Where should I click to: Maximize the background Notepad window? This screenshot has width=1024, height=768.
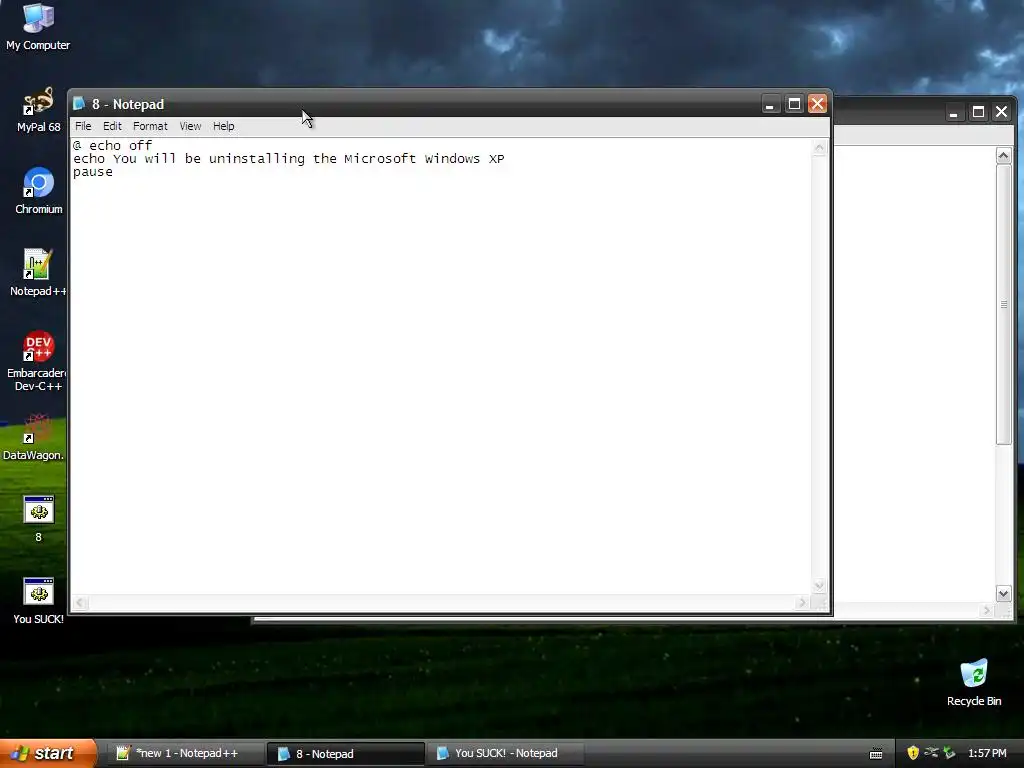click(x=978, y=112)
